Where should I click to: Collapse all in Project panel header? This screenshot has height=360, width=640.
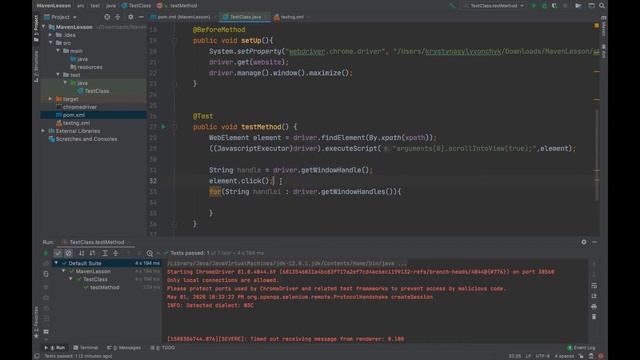point(118,17)
